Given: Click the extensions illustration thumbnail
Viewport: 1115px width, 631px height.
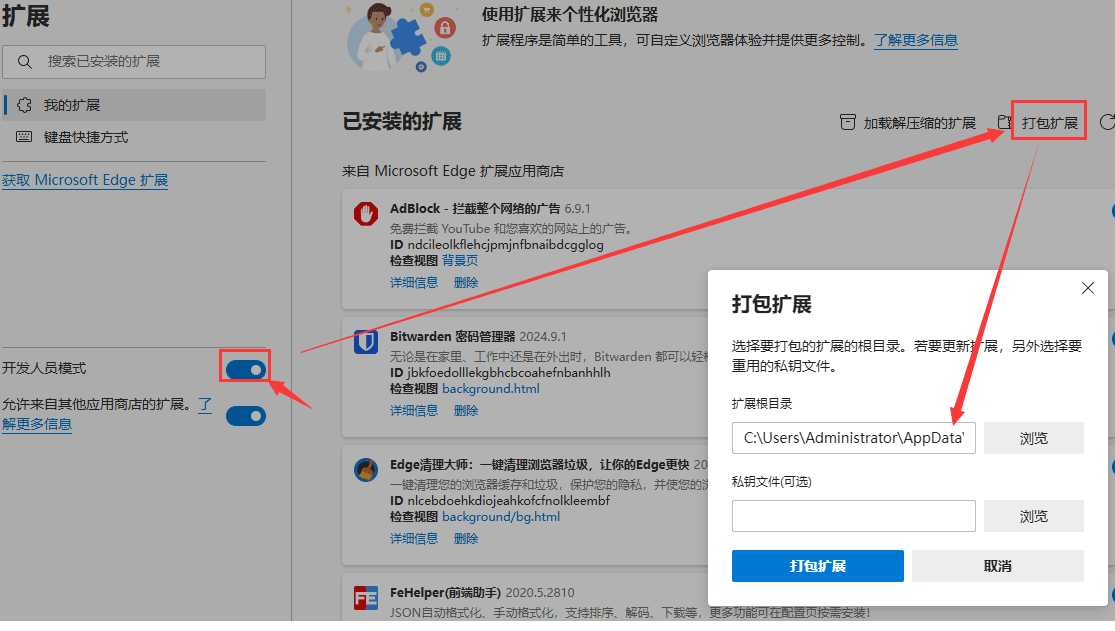Looking at the screenshot, I should pos(400,37).
